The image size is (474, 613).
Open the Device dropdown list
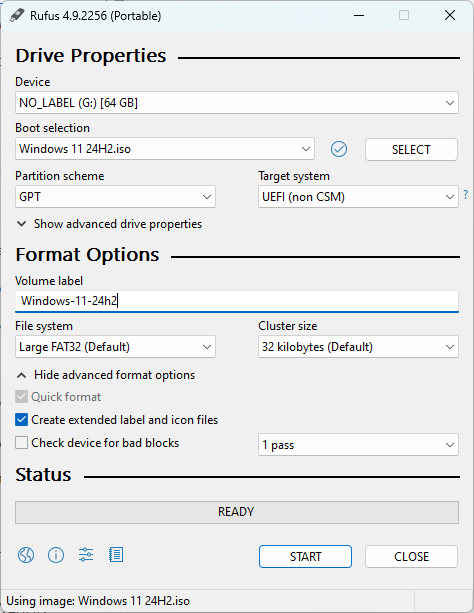pyautogui.click(x=237, y=103)
